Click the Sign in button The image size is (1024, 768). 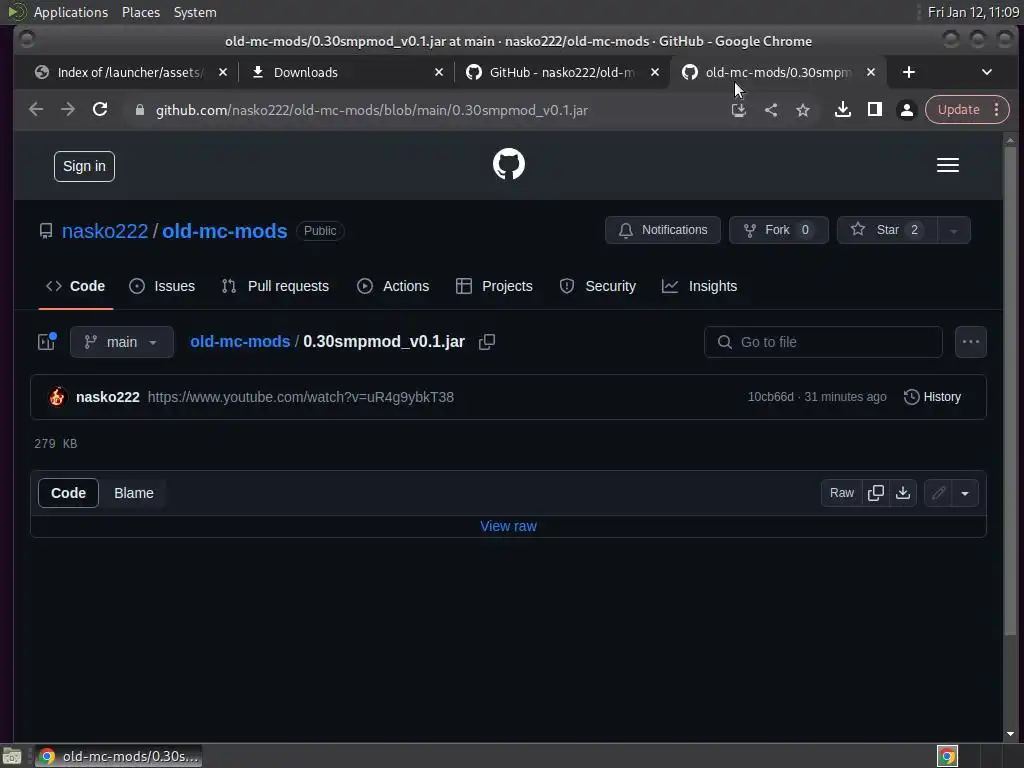tap(84, 167)
